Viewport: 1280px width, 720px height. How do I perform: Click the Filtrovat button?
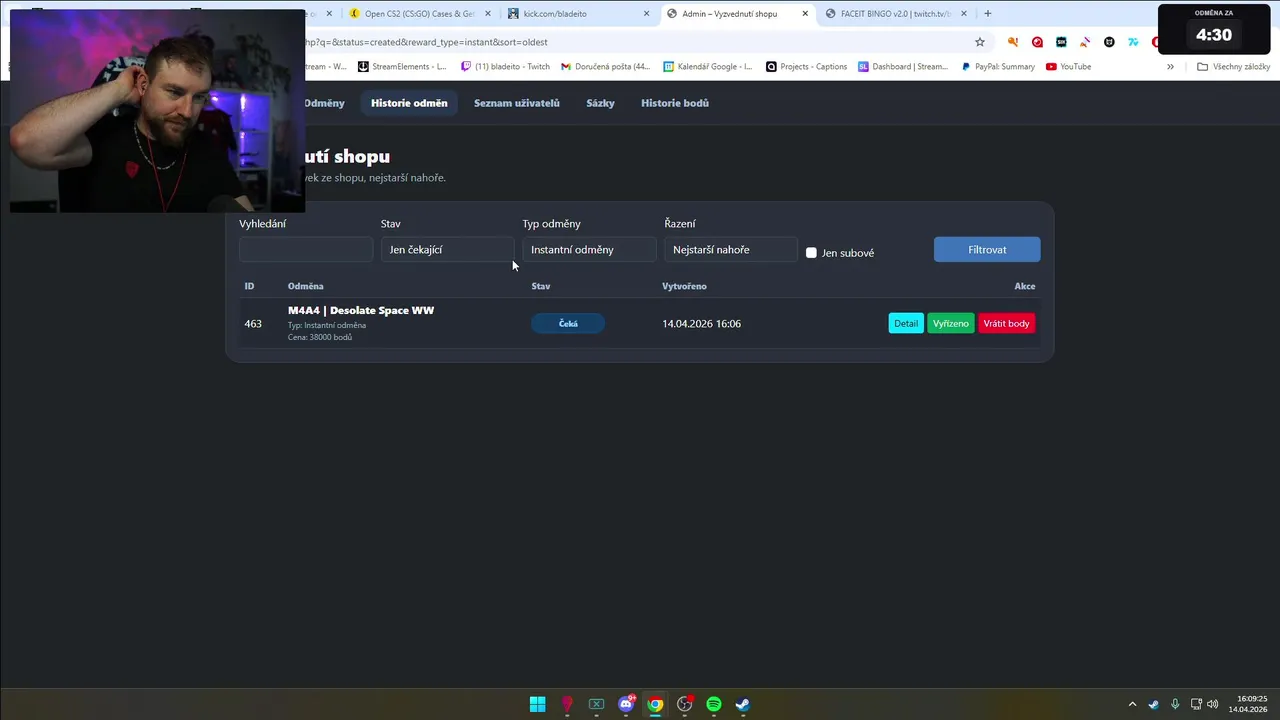pos(987,250)
